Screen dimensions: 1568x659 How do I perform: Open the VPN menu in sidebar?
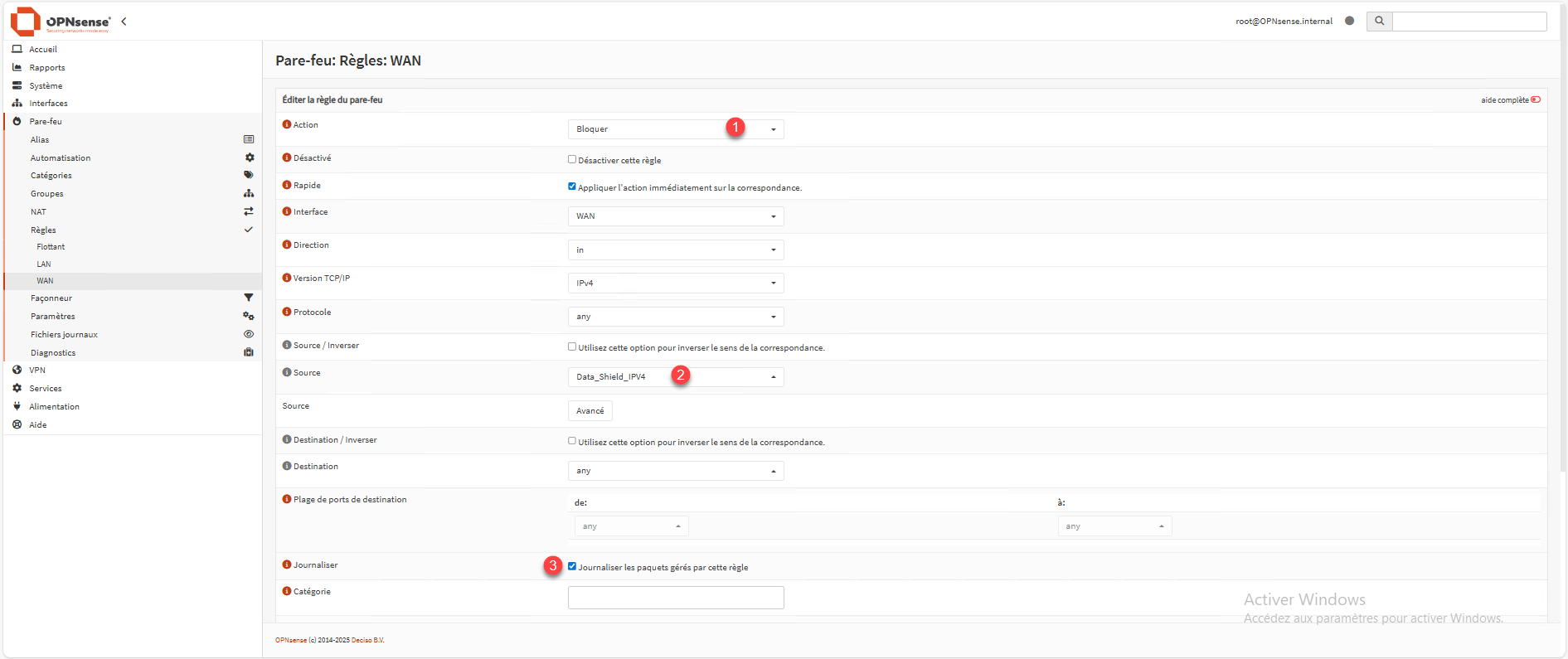(x=37, y=371)
